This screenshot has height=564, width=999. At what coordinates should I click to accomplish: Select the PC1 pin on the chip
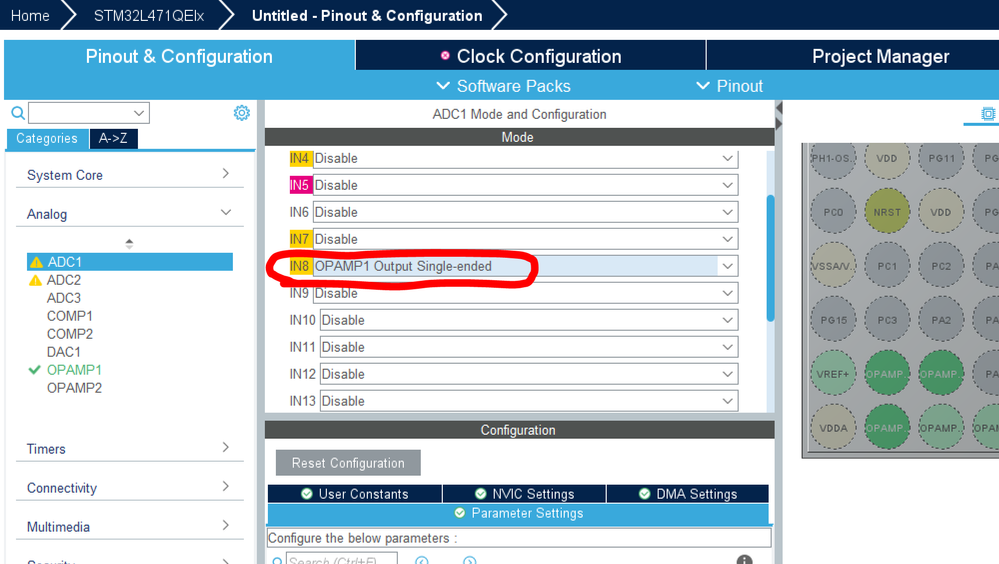[x=887, y=266]
